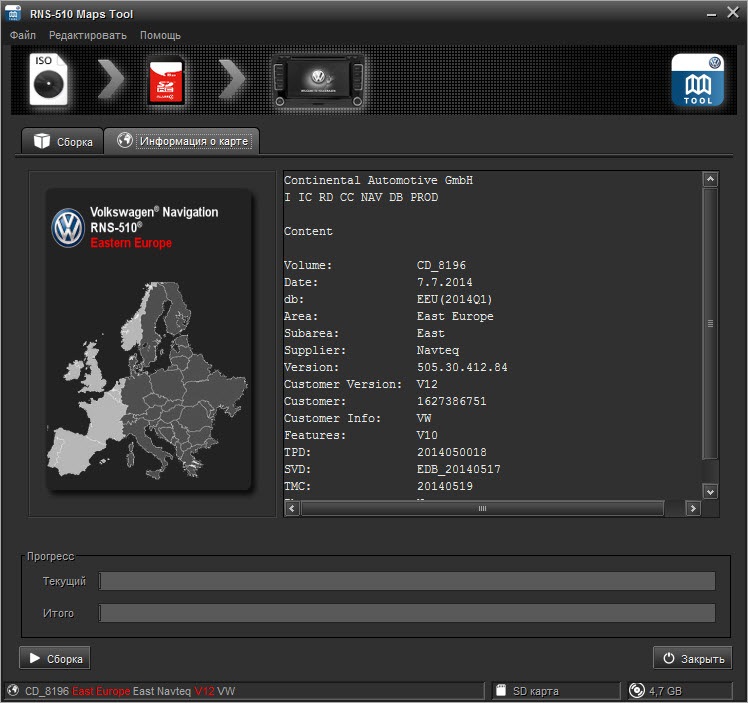The height and width of the screenshot is (703, 748).
Task: Click the first chevron arrow after ISO
Action: (110, 79)
